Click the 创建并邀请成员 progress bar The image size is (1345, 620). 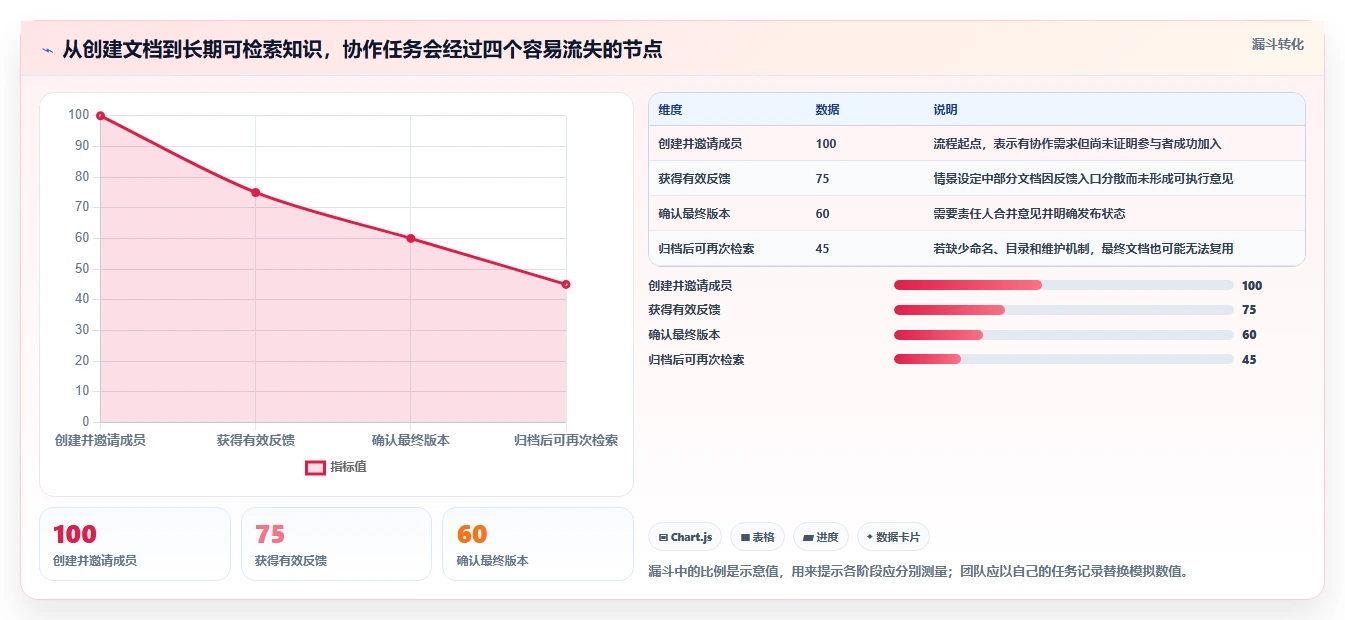coord(1064,285)
